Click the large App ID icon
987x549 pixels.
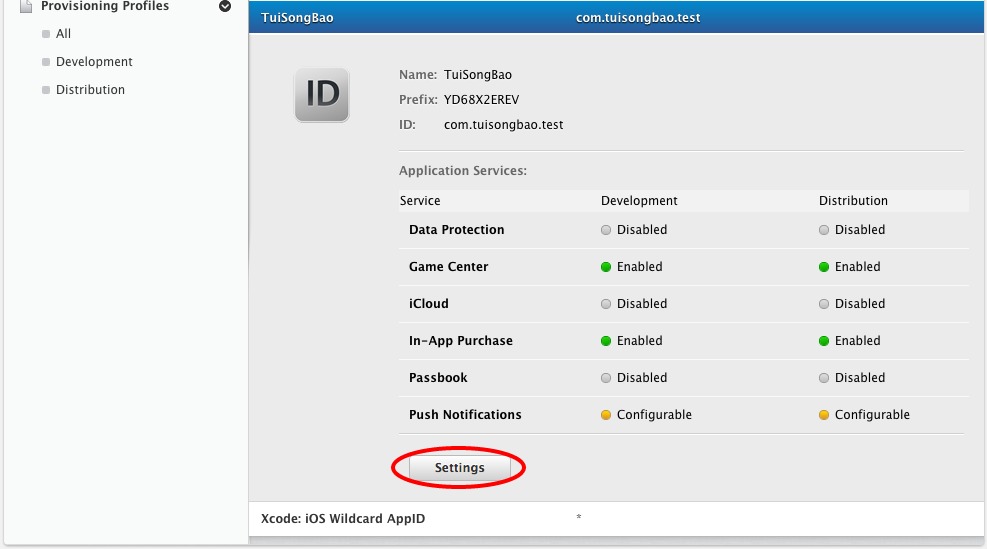pyautogui.click(x=321, y=95)
